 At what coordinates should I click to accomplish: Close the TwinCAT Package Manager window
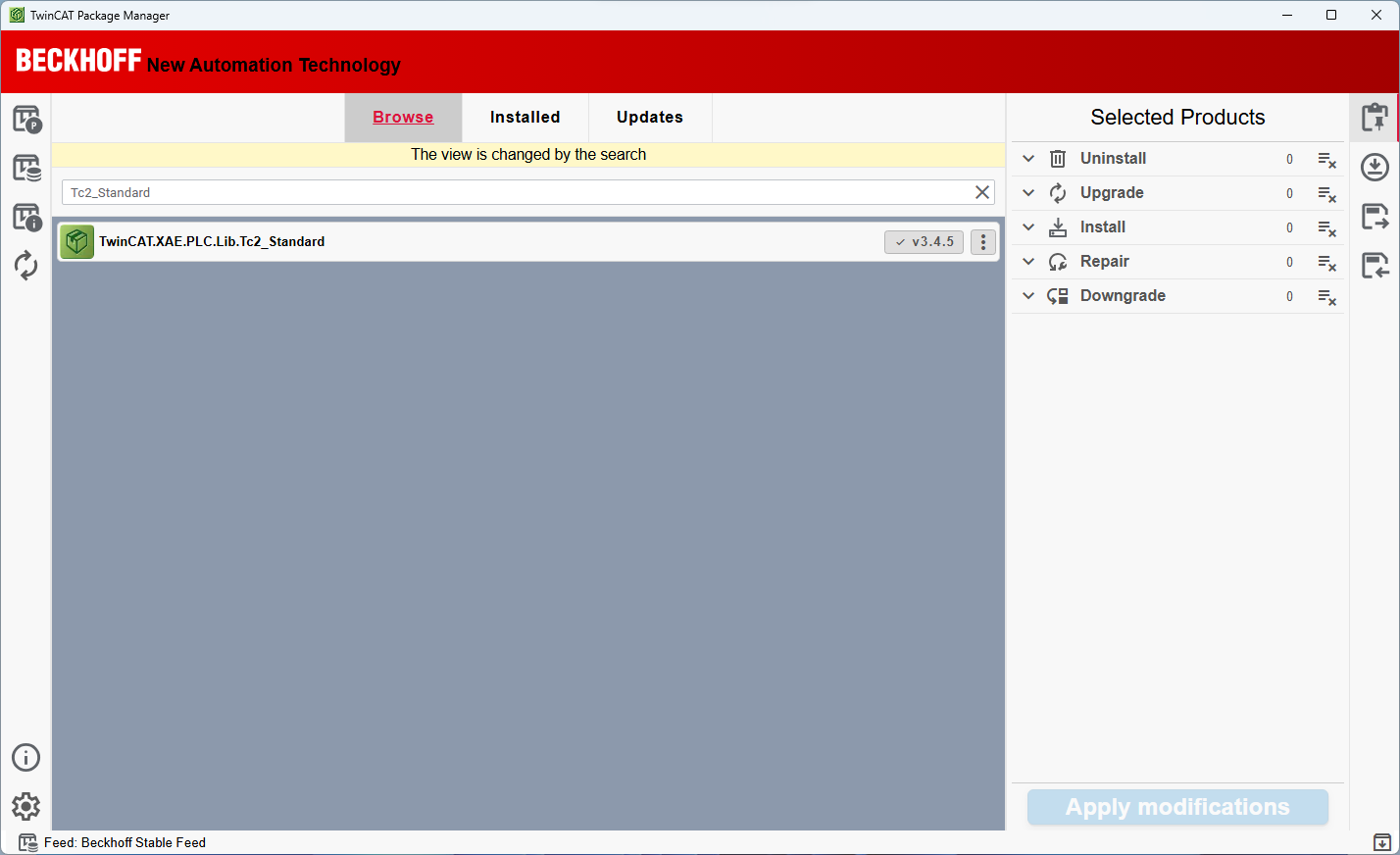1376,15
